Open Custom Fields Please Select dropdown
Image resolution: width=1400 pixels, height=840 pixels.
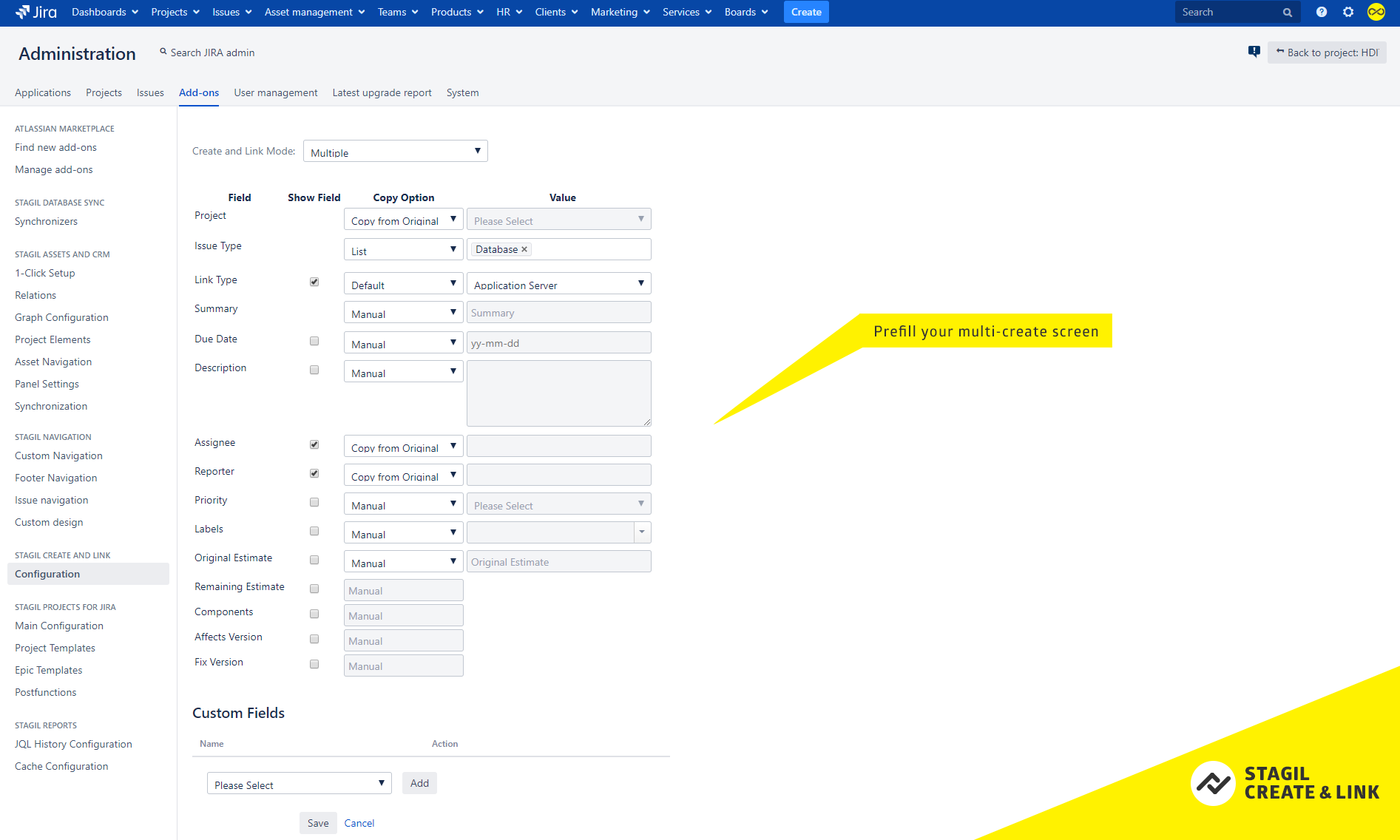(300, 784)
